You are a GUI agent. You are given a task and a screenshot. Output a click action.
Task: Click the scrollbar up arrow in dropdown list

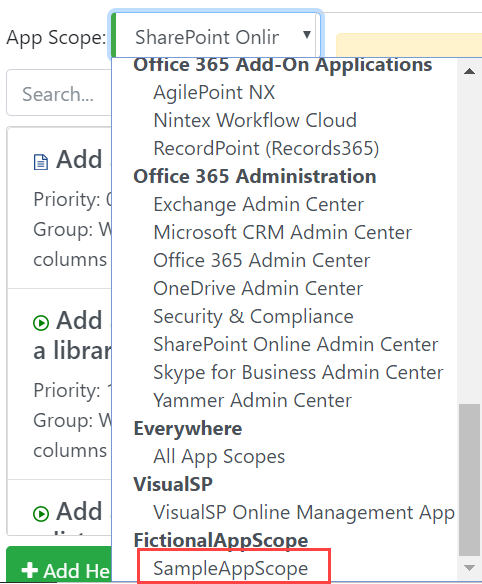pyautogui.click(x=469, y=71)
